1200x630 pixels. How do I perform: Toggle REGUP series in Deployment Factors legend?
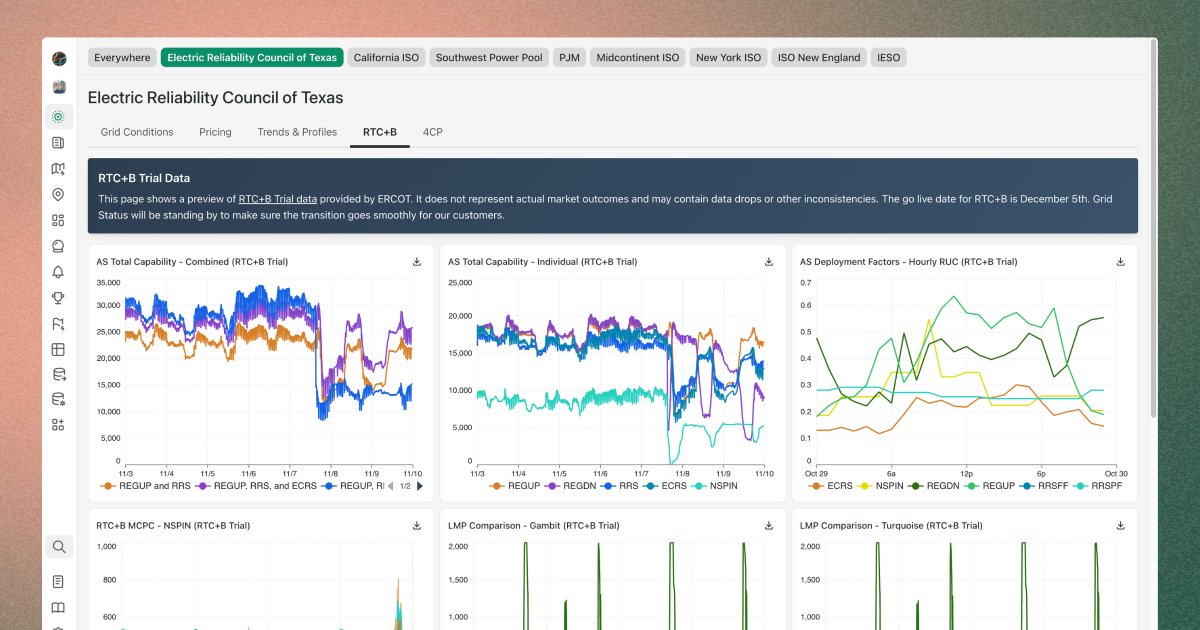[x=989, y=486]
